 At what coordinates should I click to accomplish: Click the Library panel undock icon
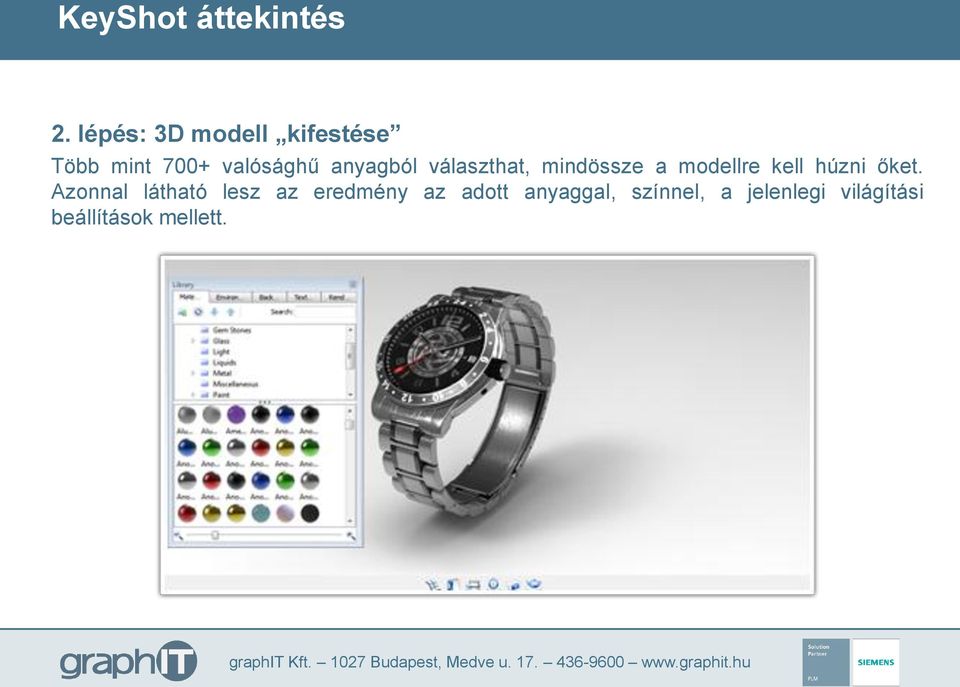(353, 284)
